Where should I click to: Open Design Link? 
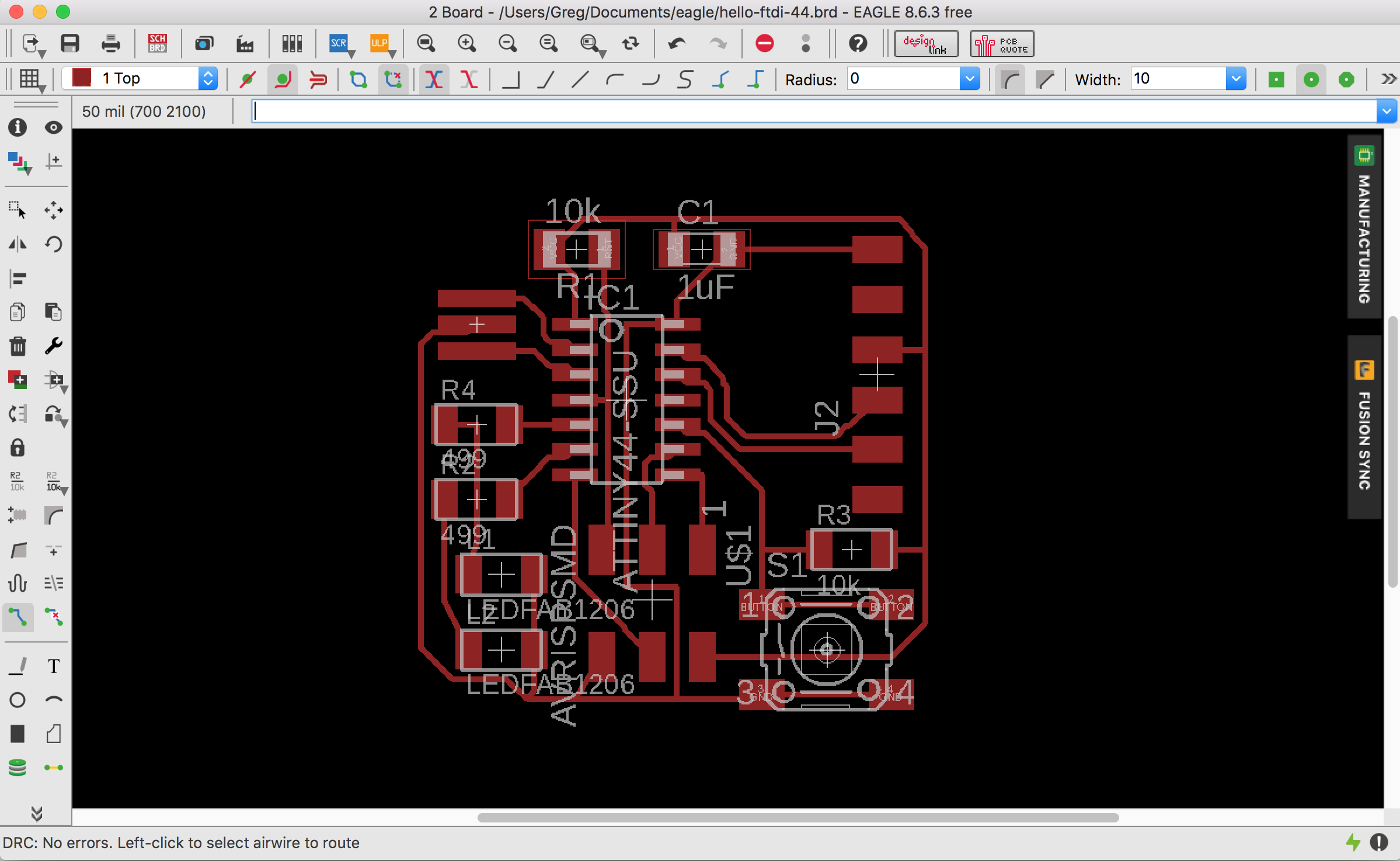coord(927,44)
